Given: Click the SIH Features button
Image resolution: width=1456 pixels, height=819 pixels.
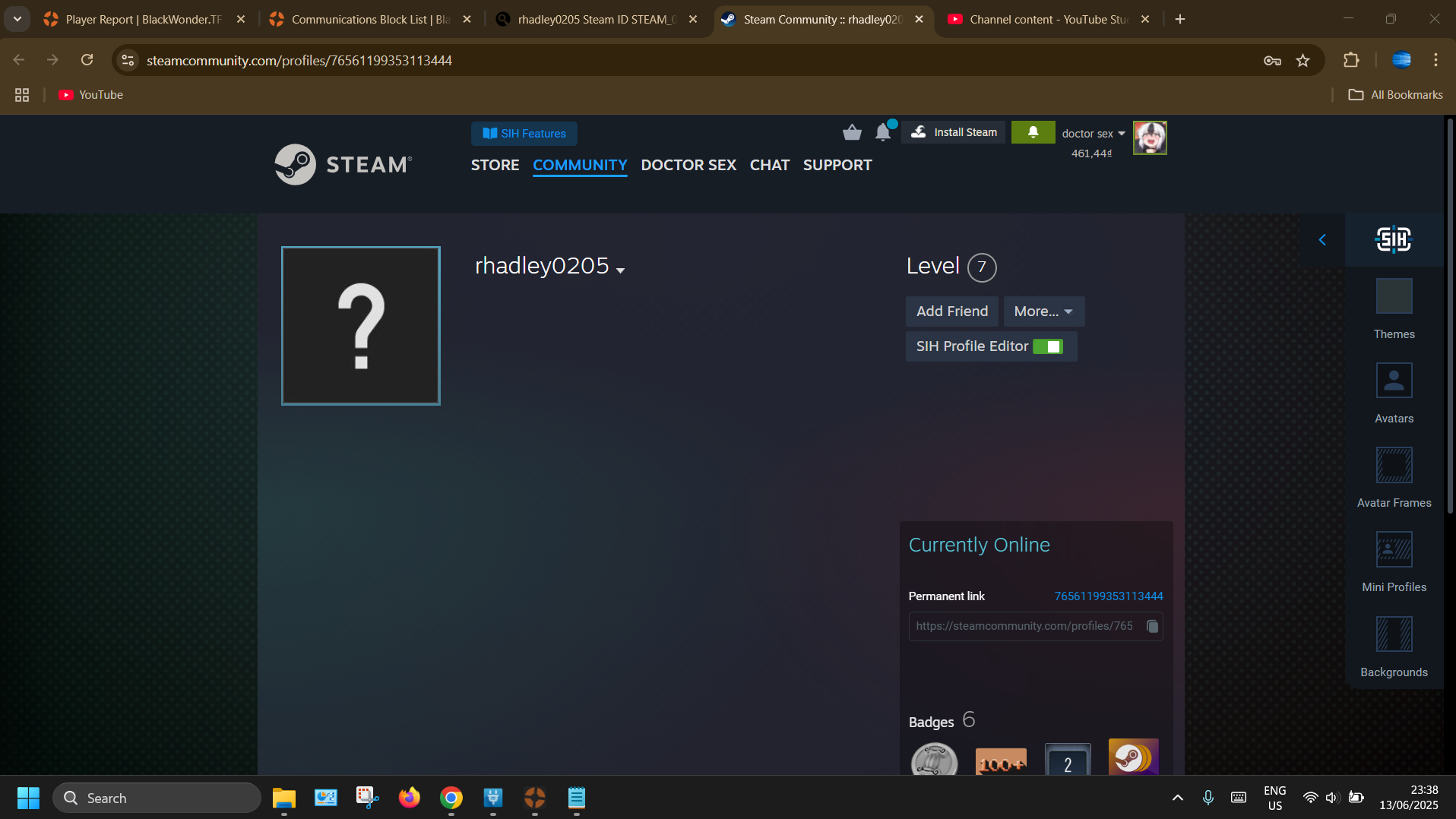Looking at the screenshot, I should click(524, 134).
